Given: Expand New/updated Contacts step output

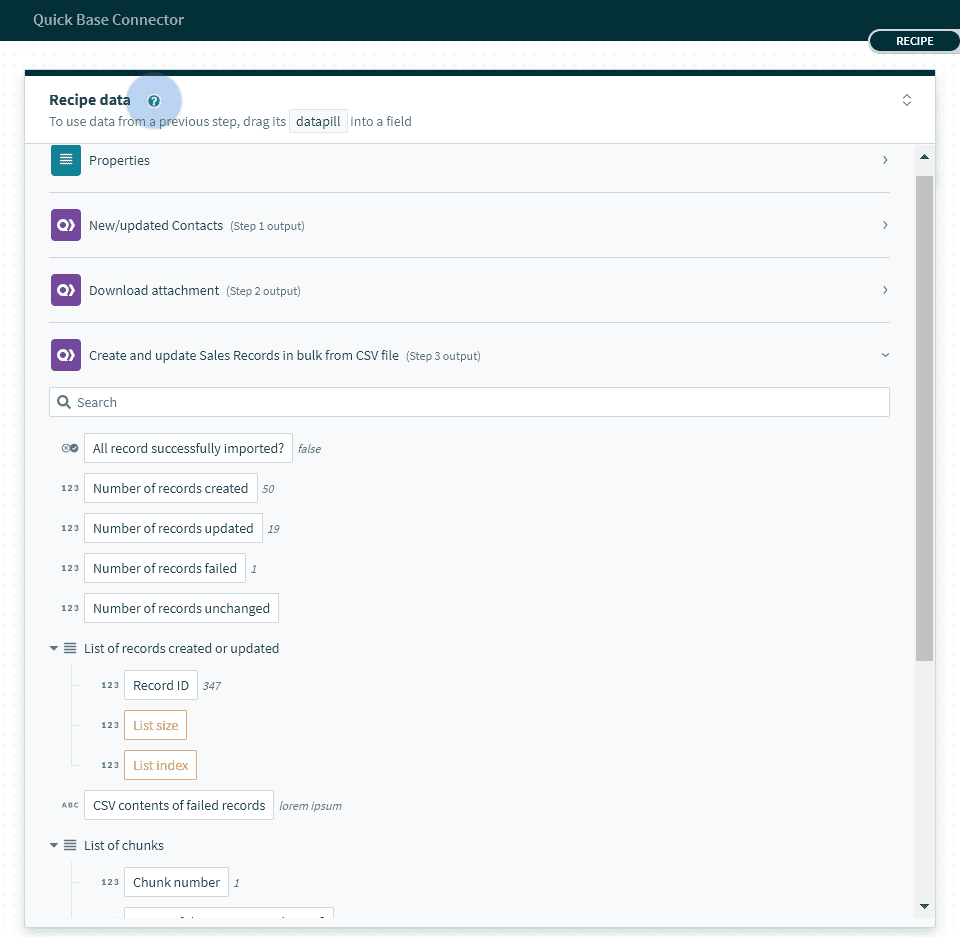Looking at the screenshot, I should (884, 225).
